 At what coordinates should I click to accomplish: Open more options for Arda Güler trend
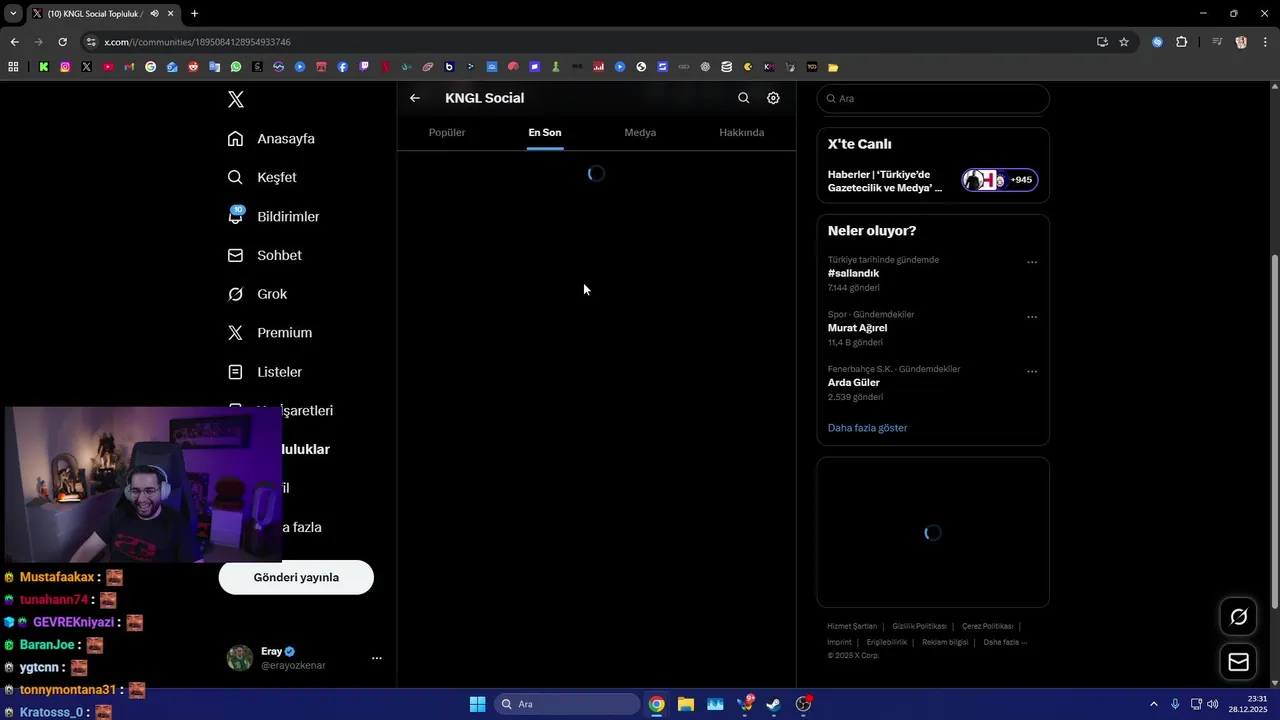click(1032, 372)
